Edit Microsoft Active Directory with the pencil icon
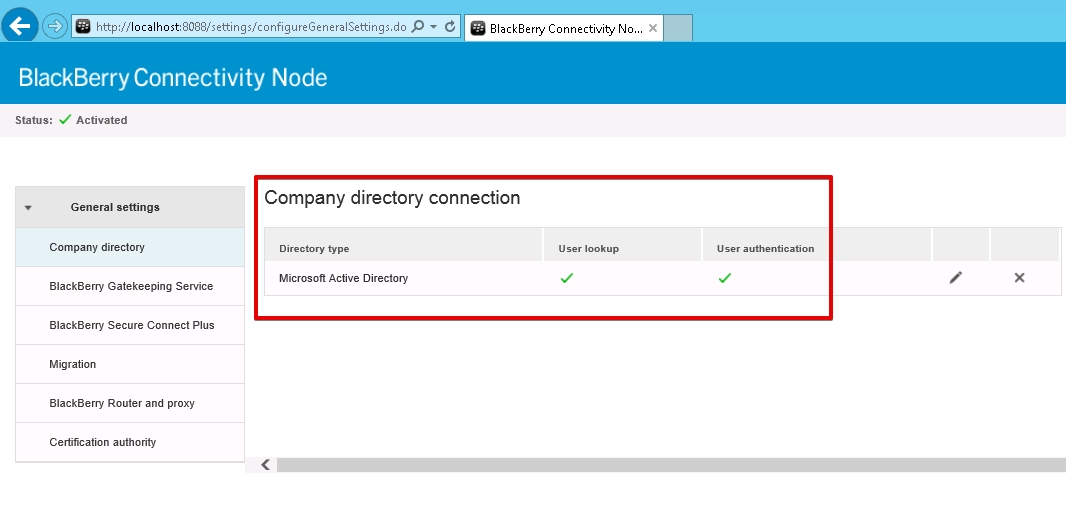This screenshot has height=526, width=1066. click(956, 278)
